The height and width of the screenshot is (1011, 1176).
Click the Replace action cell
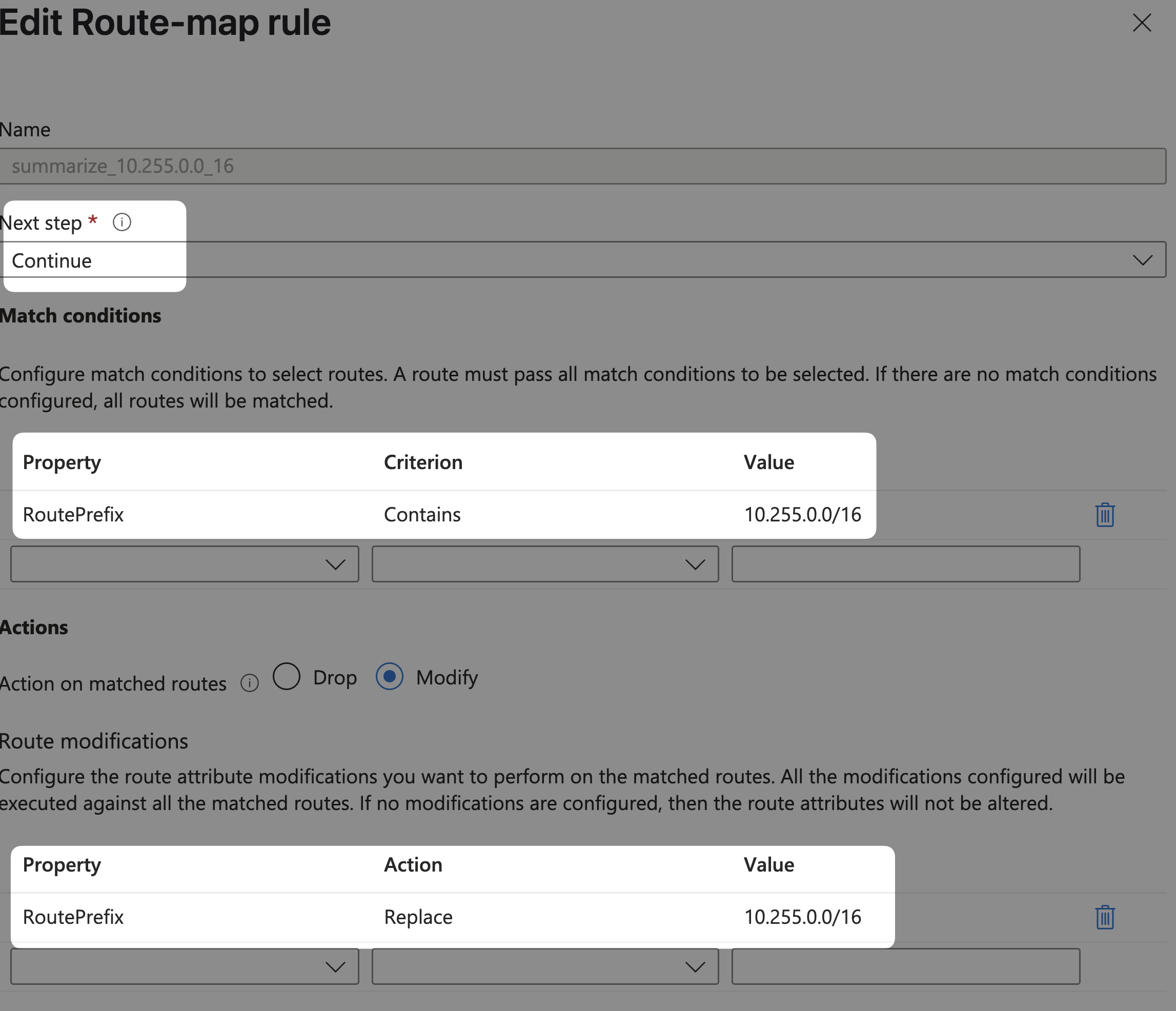(418, 917)
